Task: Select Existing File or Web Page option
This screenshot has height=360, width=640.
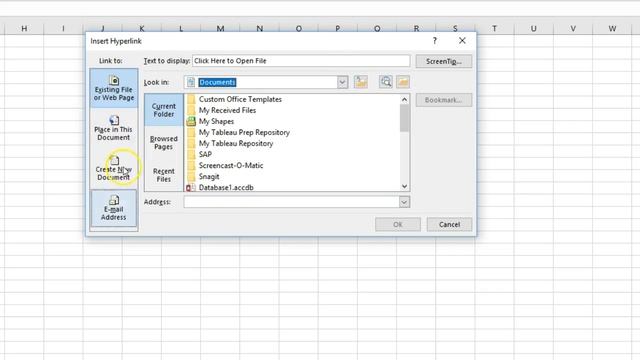Action: (x=114, y=88)
